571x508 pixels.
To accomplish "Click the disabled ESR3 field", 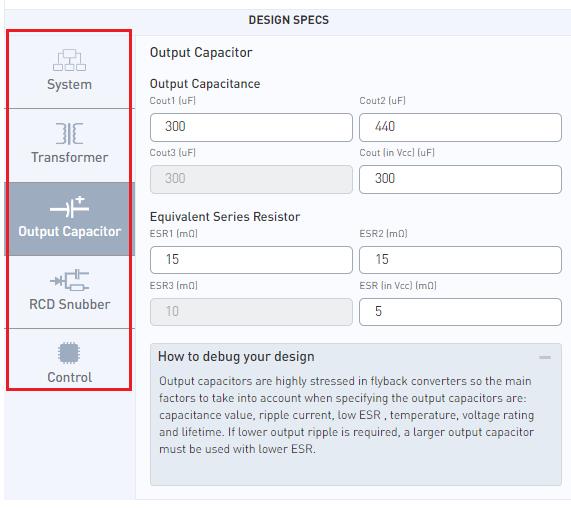I will click(251, 312).
